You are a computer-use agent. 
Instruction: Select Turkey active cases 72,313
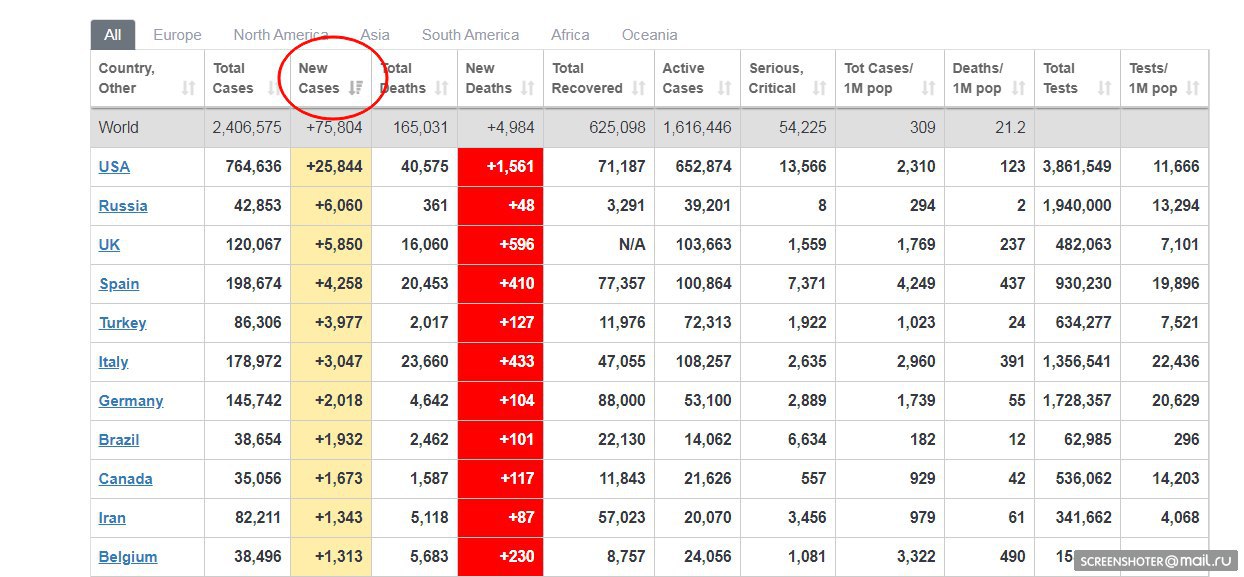click(705, 323)
